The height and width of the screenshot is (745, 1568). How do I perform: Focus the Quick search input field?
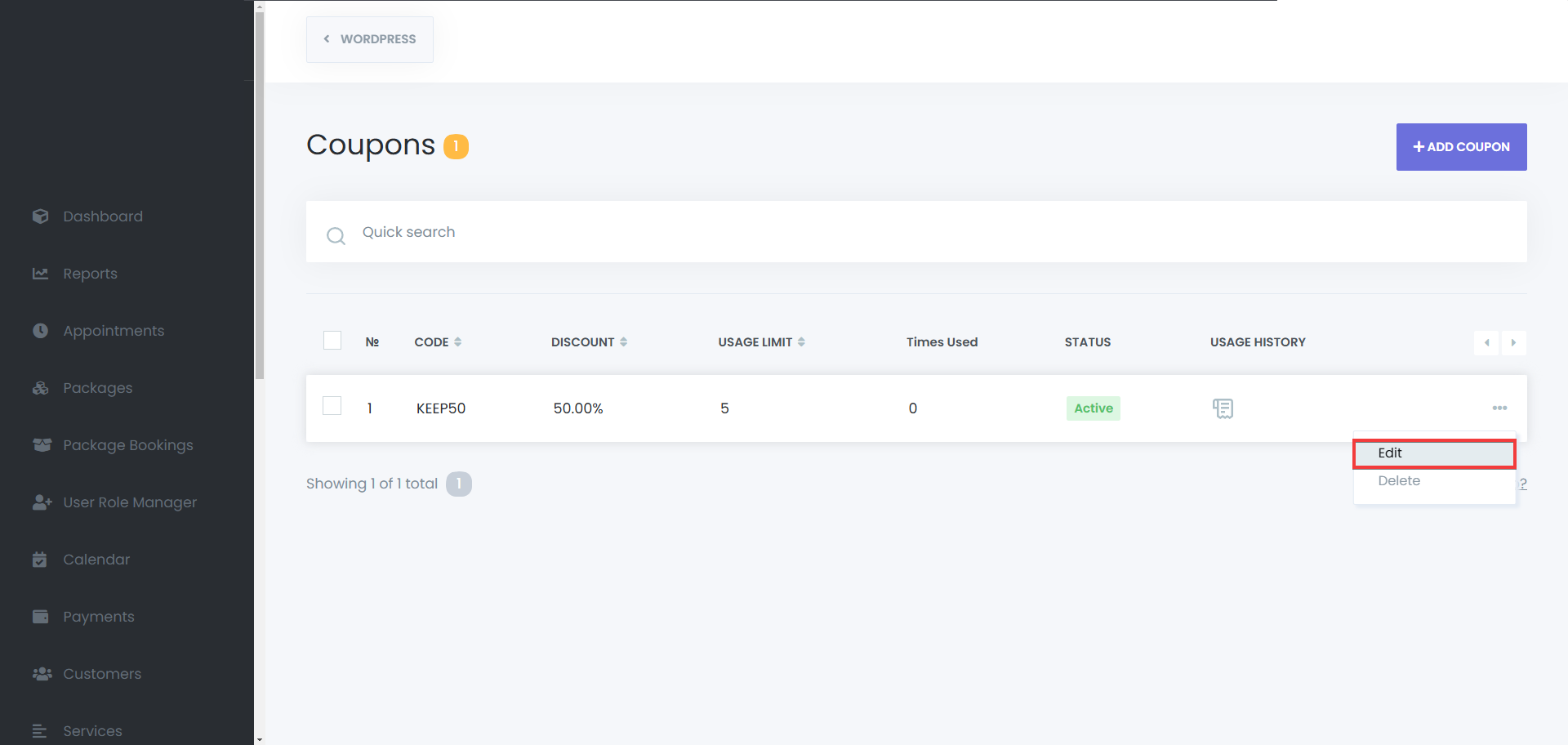point(898,232)
